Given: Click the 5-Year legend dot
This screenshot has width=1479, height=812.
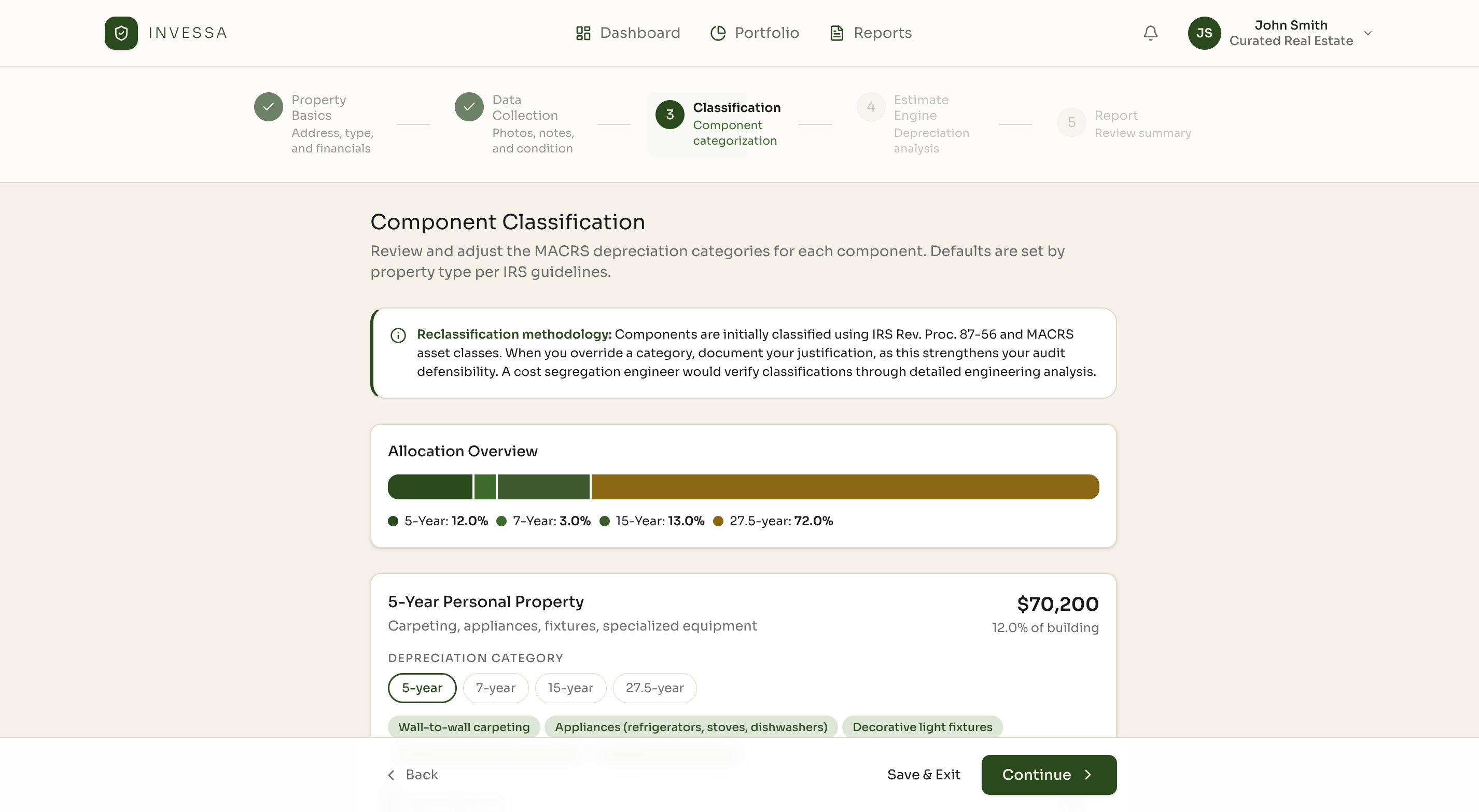Looking at the screenshot, I should tap(393, 521).
